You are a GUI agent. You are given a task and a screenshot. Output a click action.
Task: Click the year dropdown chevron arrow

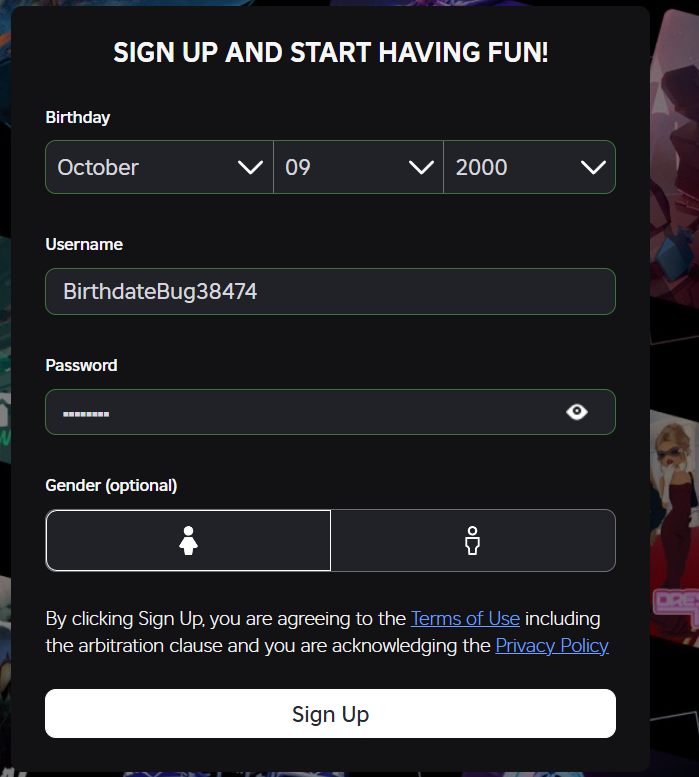pyautogui.click(x=593, y=167)
